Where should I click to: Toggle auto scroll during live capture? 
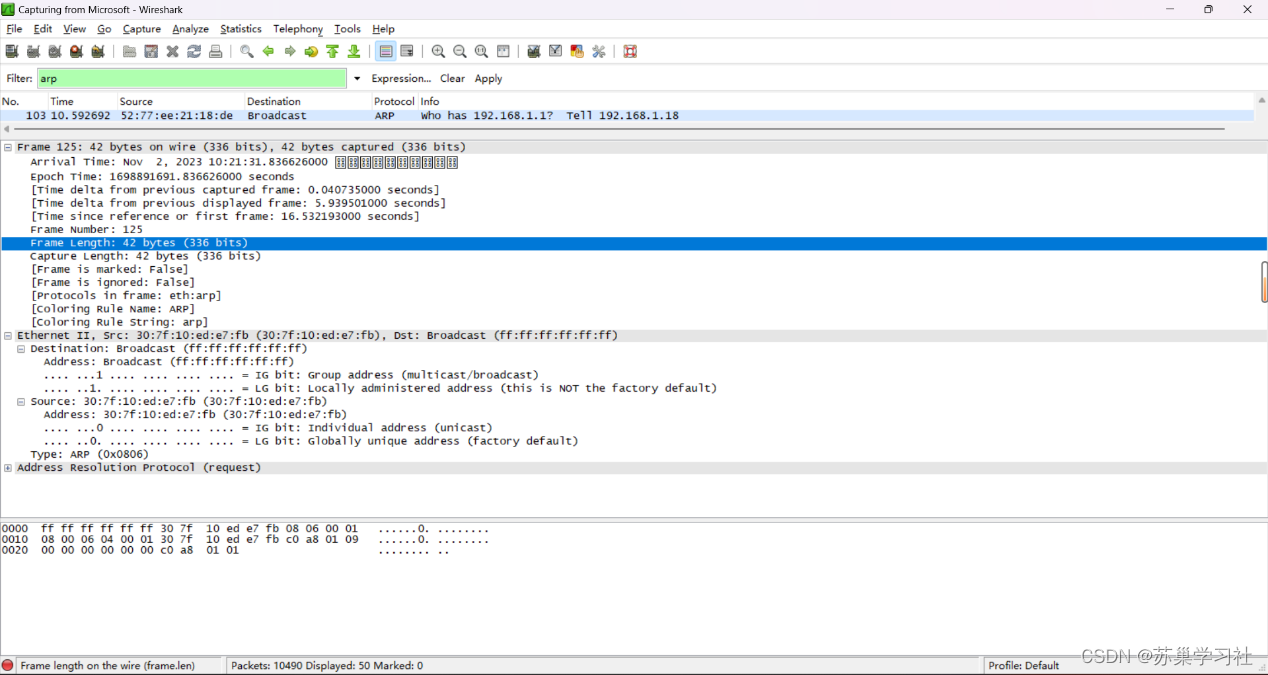tap(407, 51)
